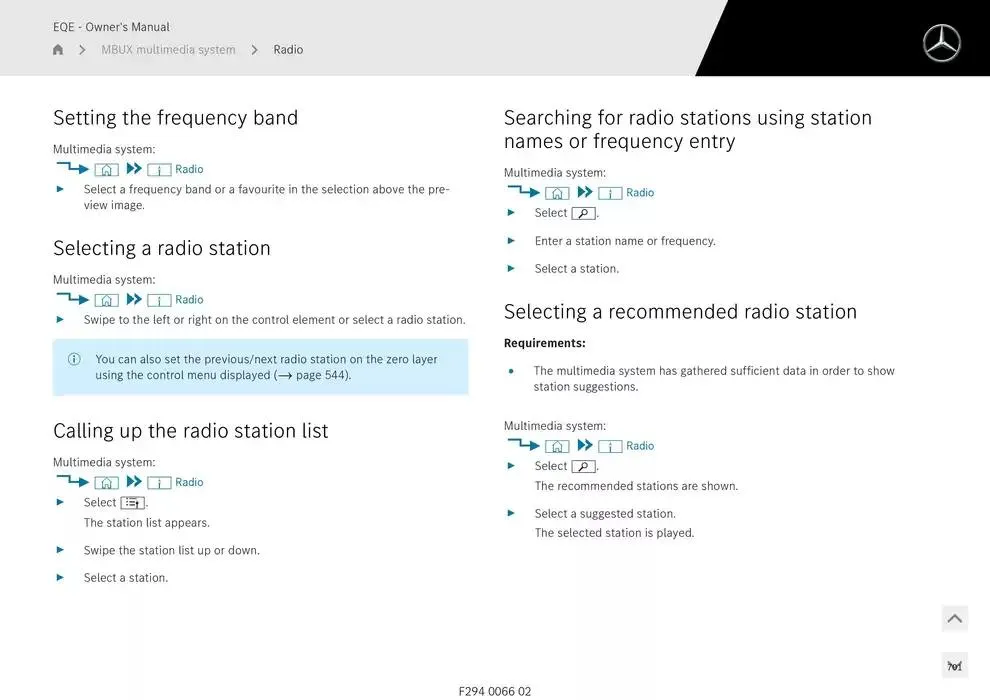The image size is (990, 700).
Task: Click Radio link under Selecting a recommended radio station
Action: pos(640,446)
